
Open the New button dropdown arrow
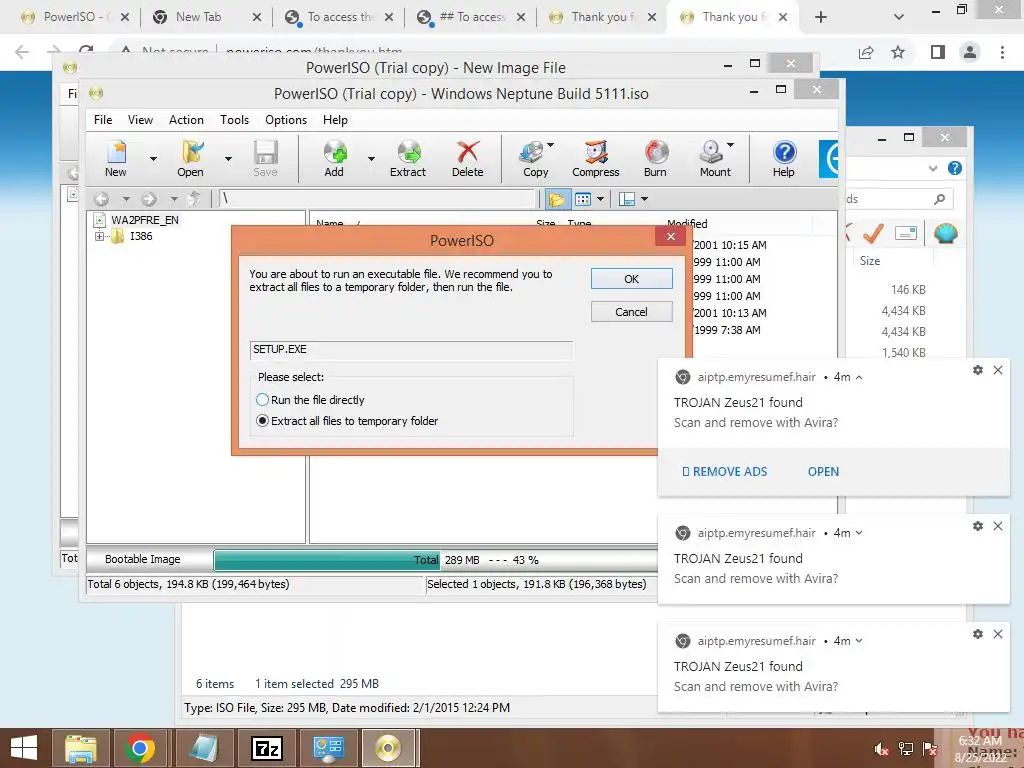pos(153,159)
